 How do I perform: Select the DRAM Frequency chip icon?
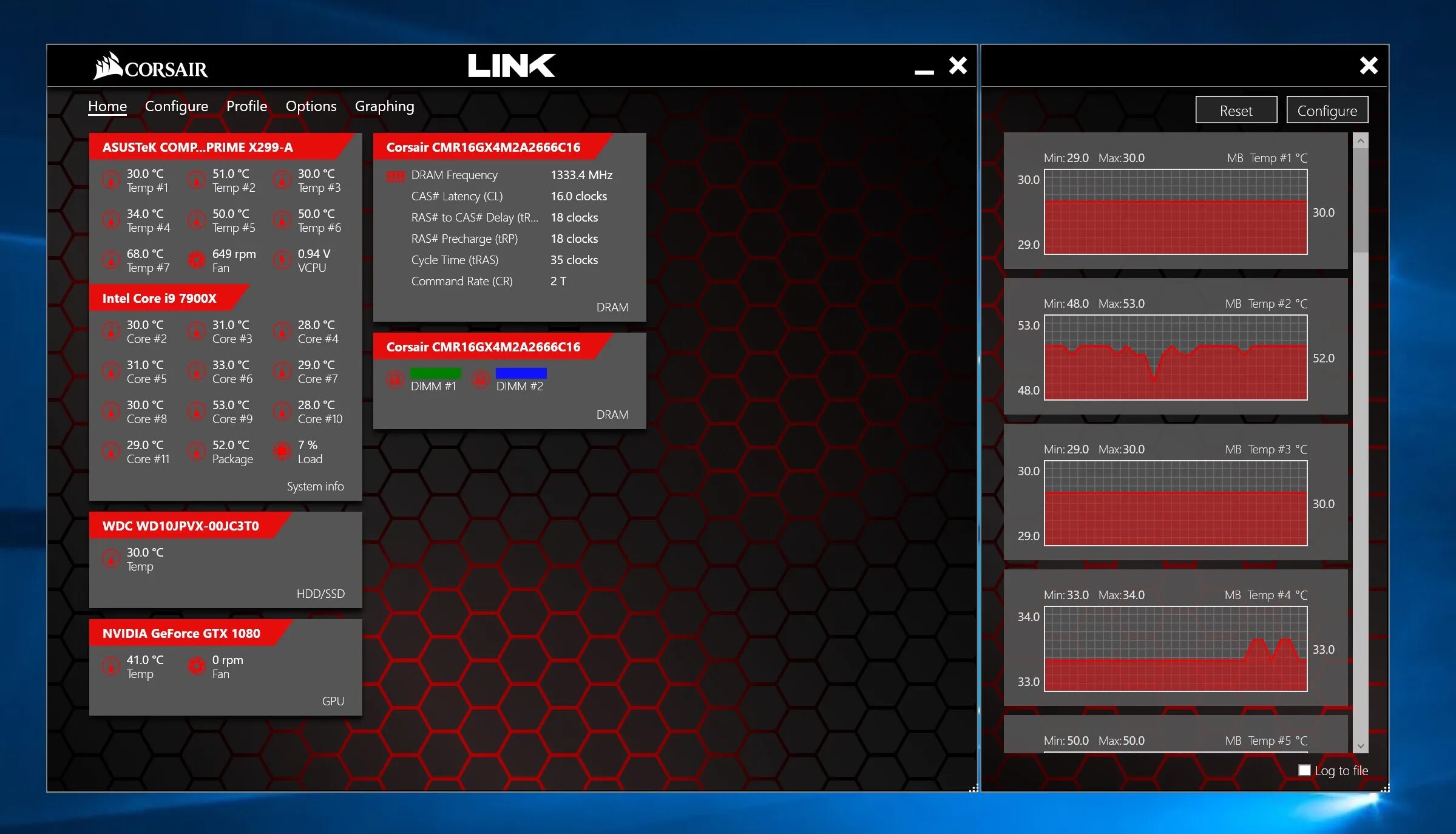[x=396, y=176]
